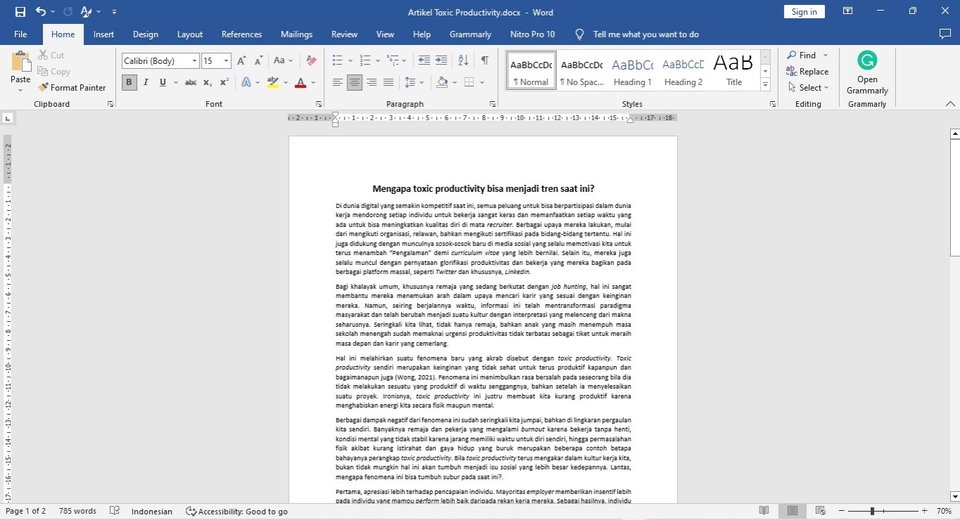The width and height of the screenshot is (960, 520).
Task: Click the spelling proofing icon in the status bar
Action: point(114,511)
